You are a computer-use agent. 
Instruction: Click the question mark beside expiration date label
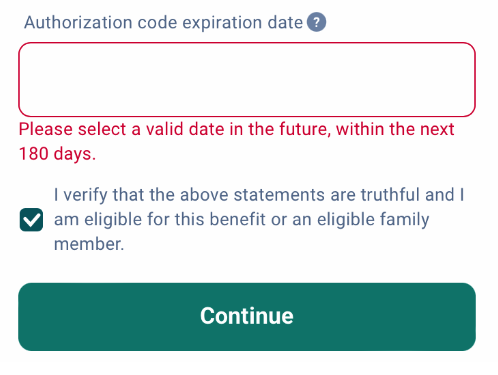pos(316,22)
